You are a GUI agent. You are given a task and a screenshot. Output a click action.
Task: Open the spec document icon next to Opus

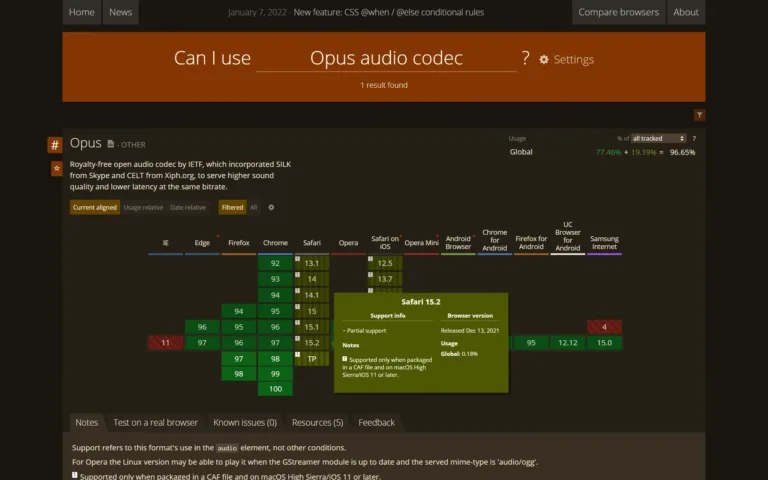tap(111, 144)
